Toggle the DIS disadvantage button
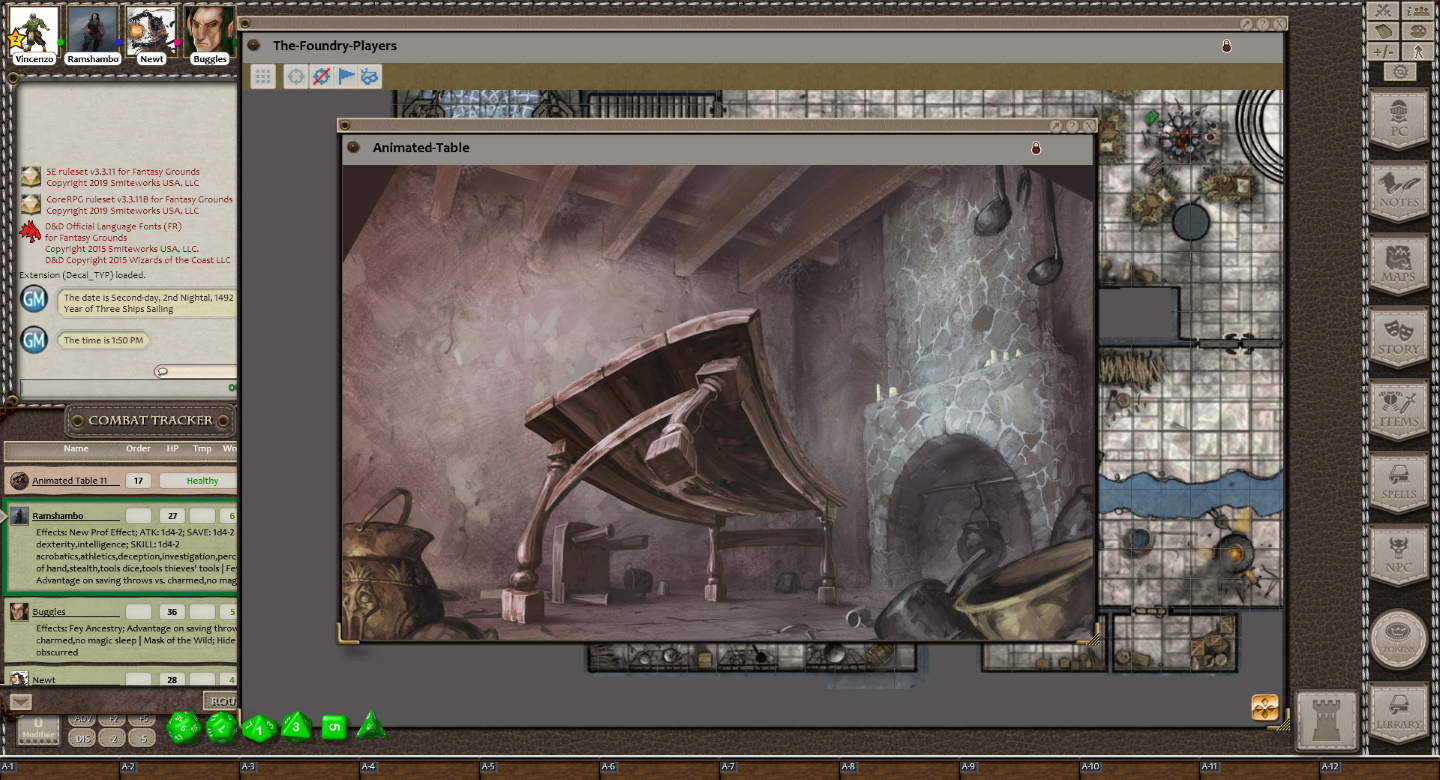This screenshot has height=780, width=1440. (83, 739)
